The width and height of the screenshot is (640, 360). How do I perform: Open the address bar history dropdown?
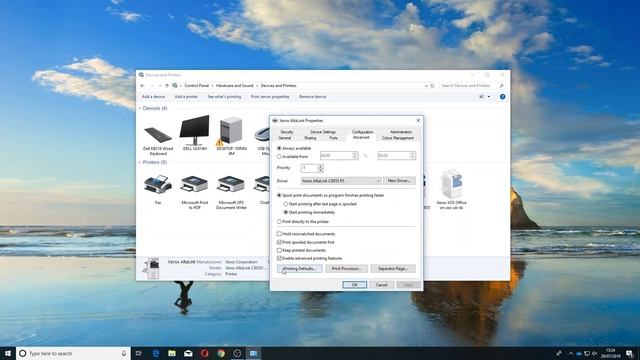coord(426,86)
